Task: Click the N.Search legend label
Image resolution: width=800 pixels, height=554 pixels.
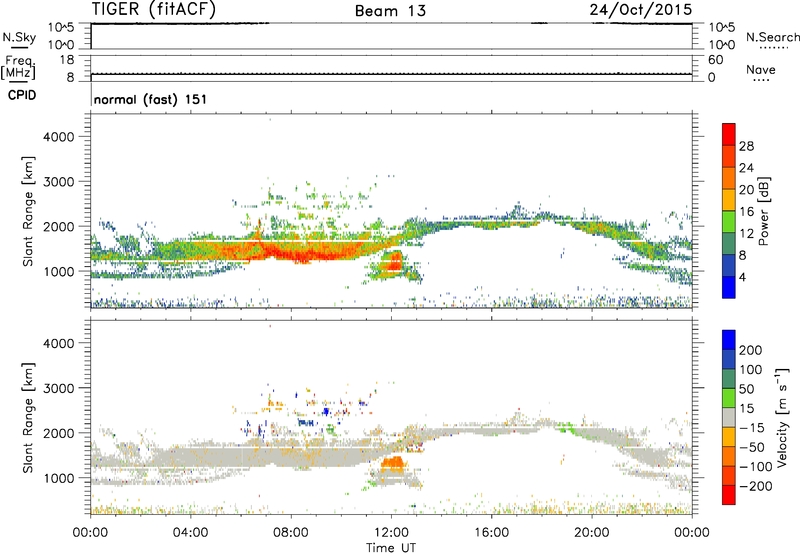Action: pos(773,37)
